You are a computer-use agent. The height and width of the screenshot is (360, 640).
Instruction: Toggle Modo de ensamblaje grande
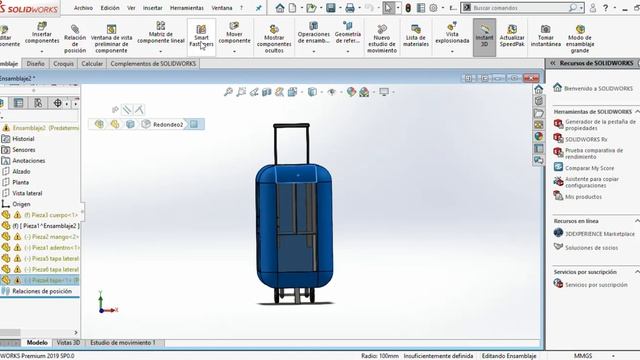(x=580, y=39)
